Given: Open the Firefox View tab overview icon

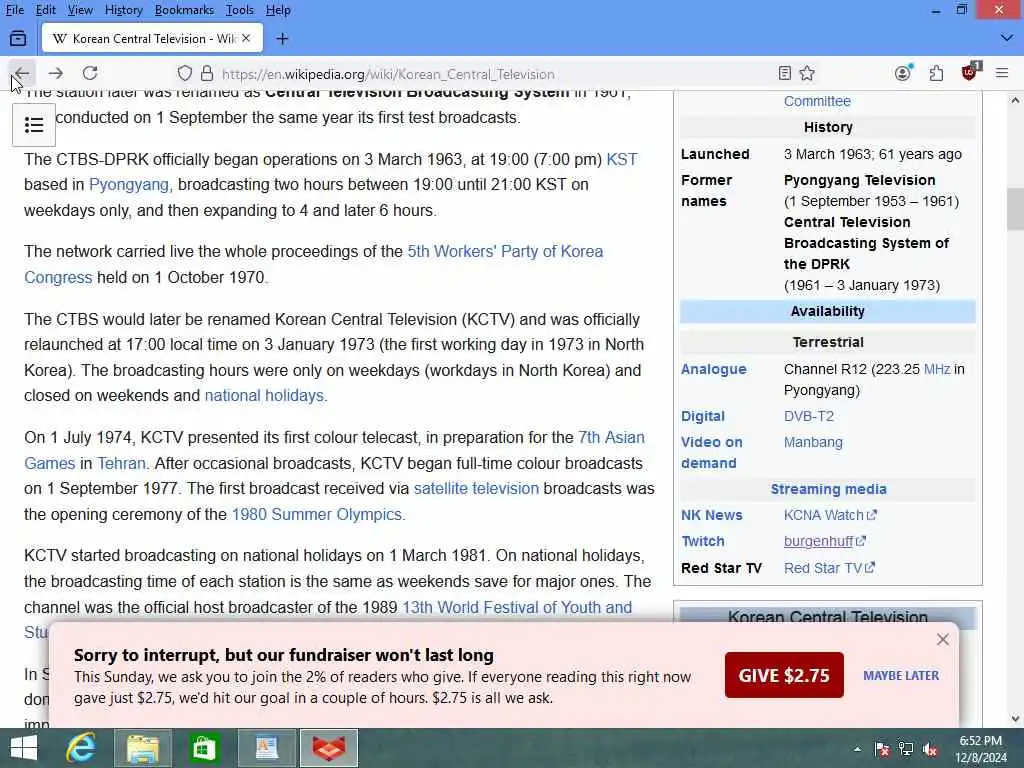Looking at the screenshot, I should (x=18, y=39).
